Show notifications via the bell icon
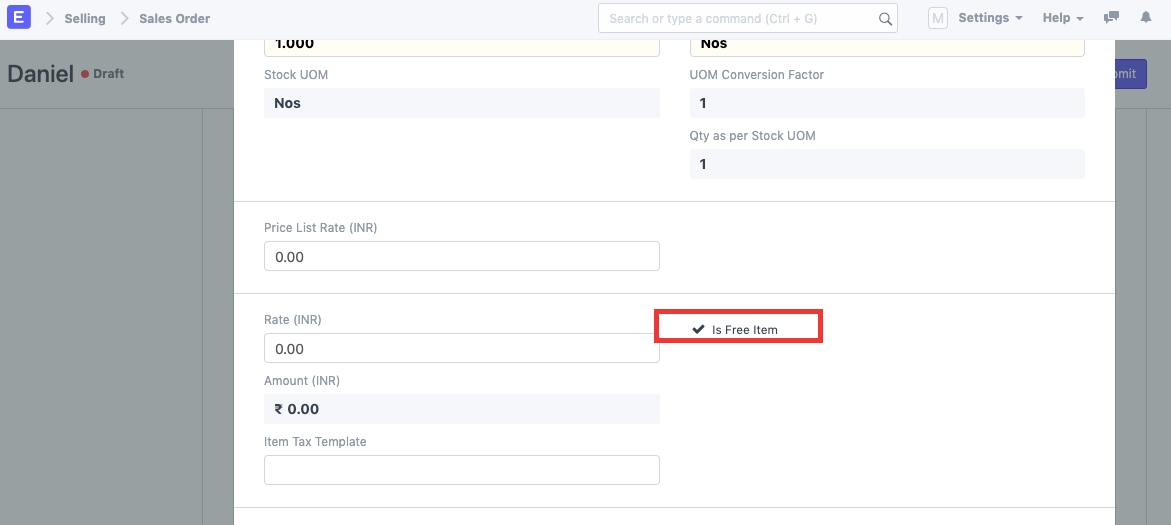1171x525 pixels. coord(1146,18)
